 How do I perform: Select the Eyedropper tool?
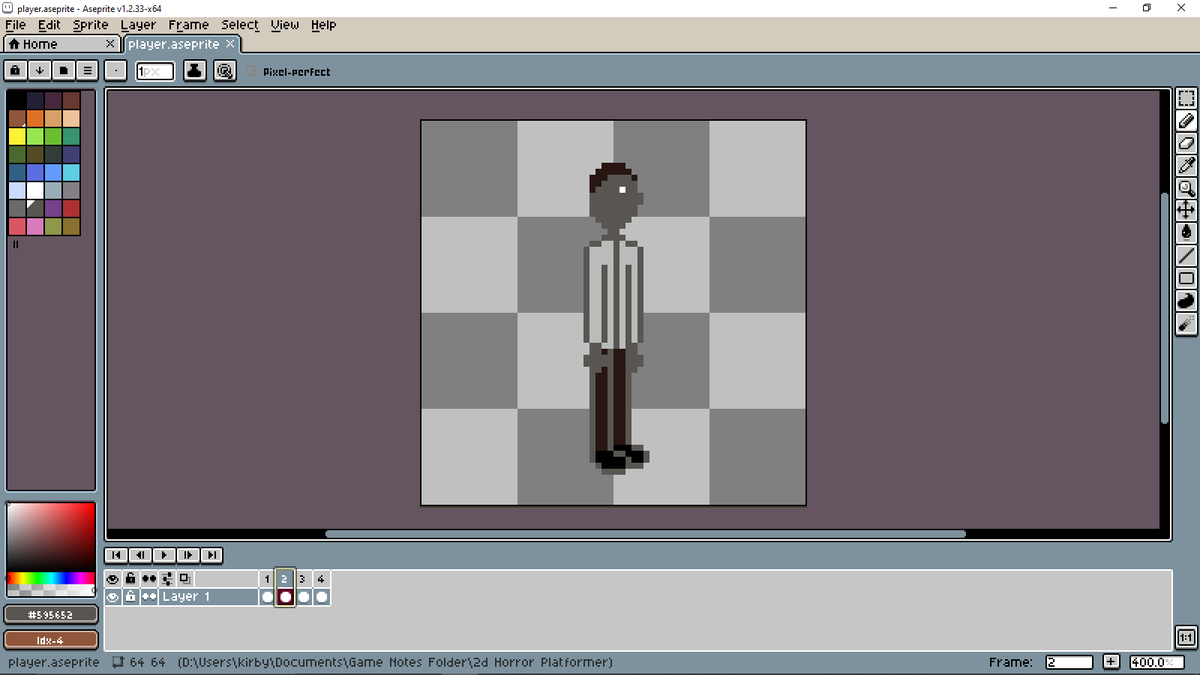click(x=1186, y=165)
